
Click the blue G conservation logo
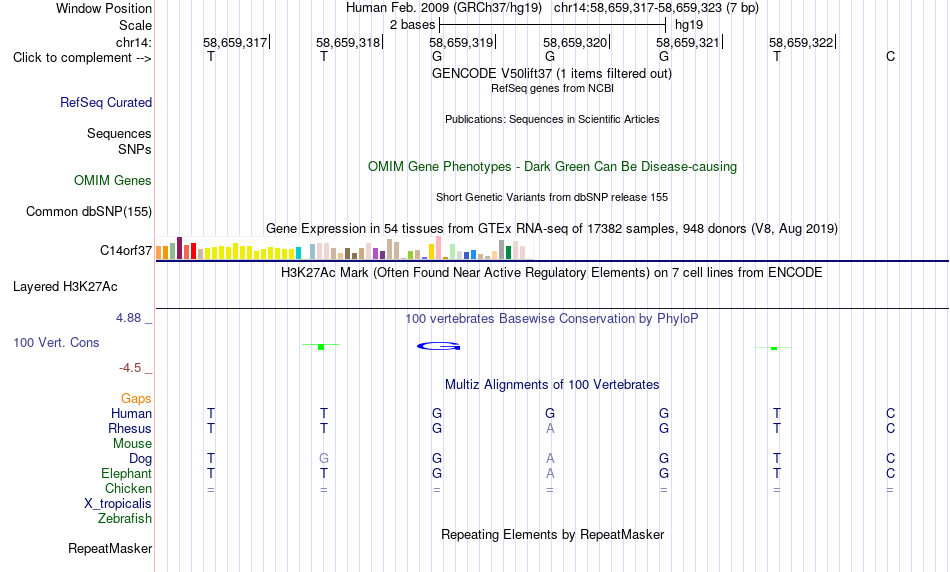[439, 346]
